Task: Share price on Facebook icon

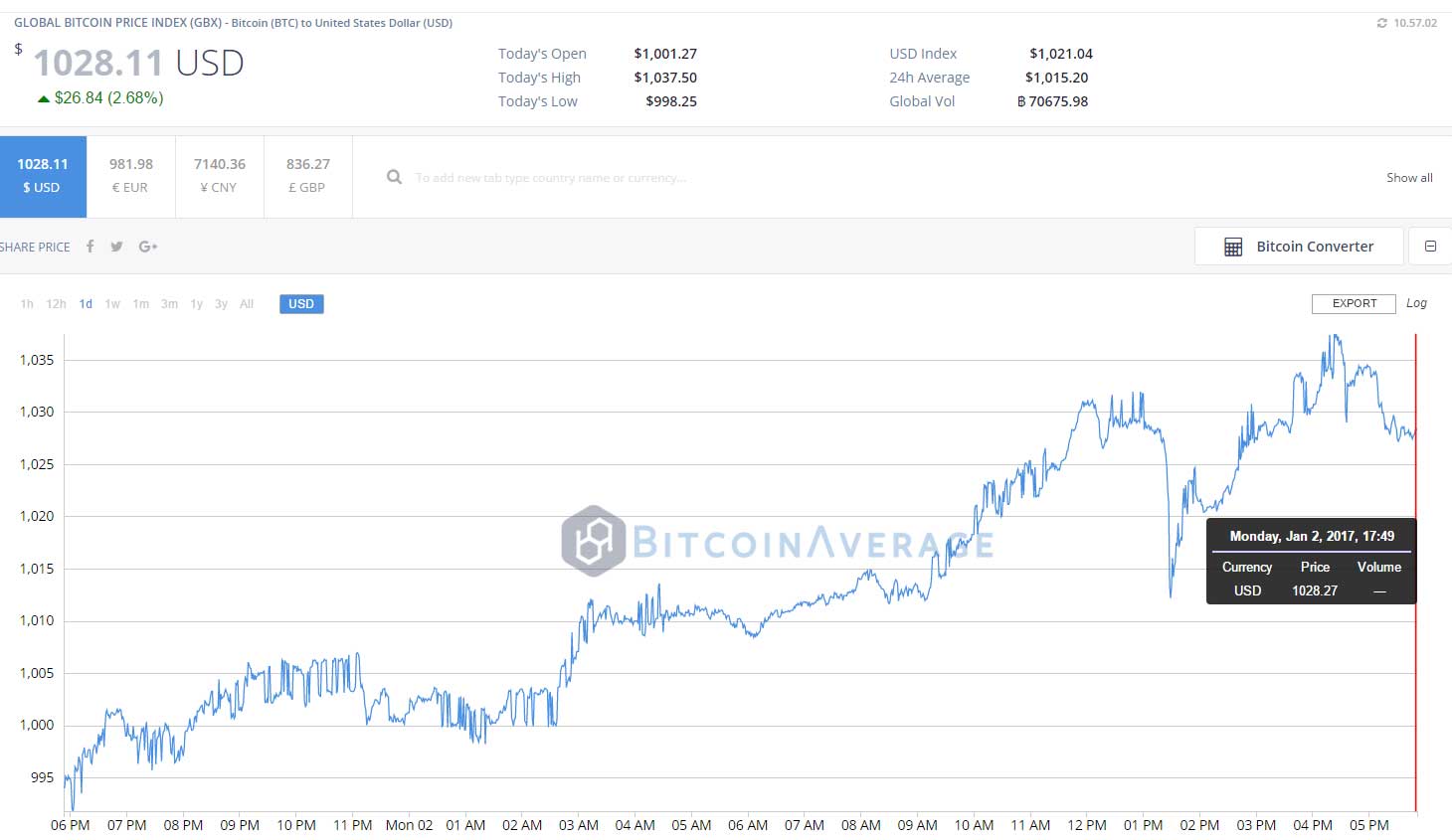Action: click(x=90, y=247)
